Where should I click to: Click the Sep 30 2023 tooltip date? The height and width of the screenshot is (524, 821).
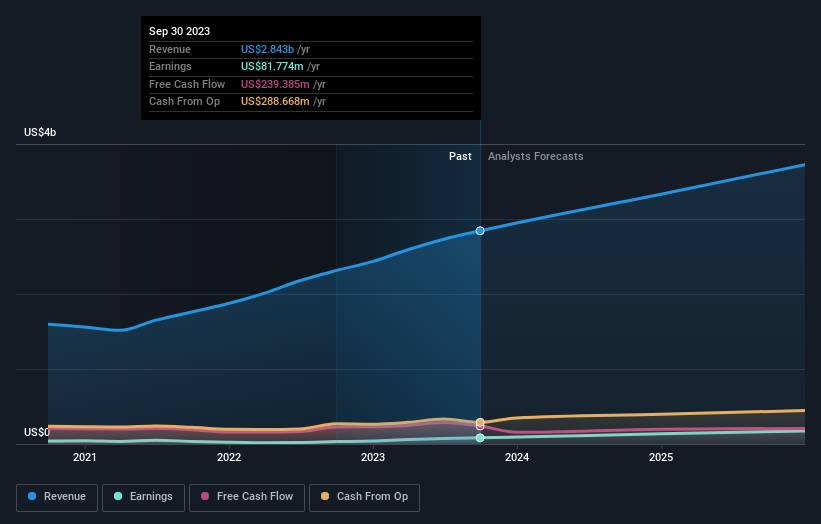tap(180, 31)
